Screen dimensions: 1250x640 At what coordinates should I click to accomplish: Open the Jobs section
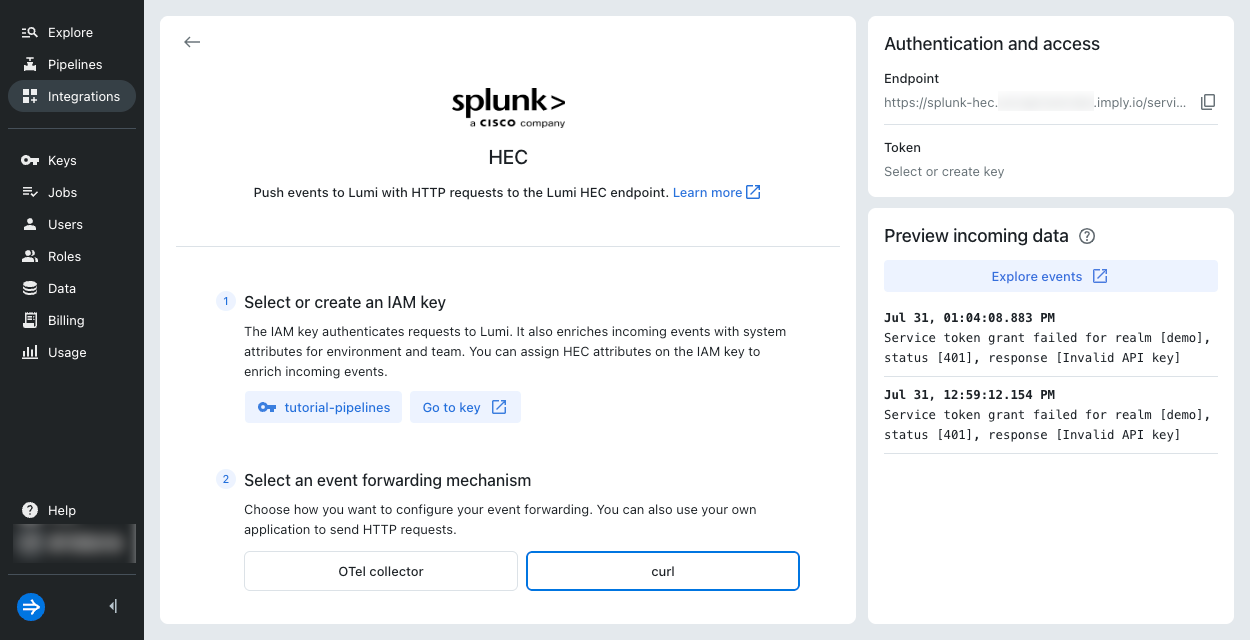[62, 193]
